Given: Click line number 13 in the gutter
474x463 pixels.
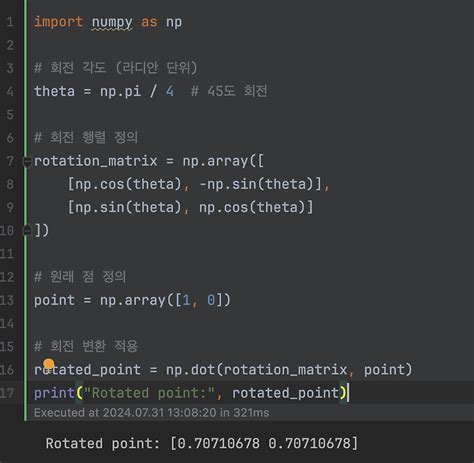Looking at the screenshot, I should pos(7,300).
